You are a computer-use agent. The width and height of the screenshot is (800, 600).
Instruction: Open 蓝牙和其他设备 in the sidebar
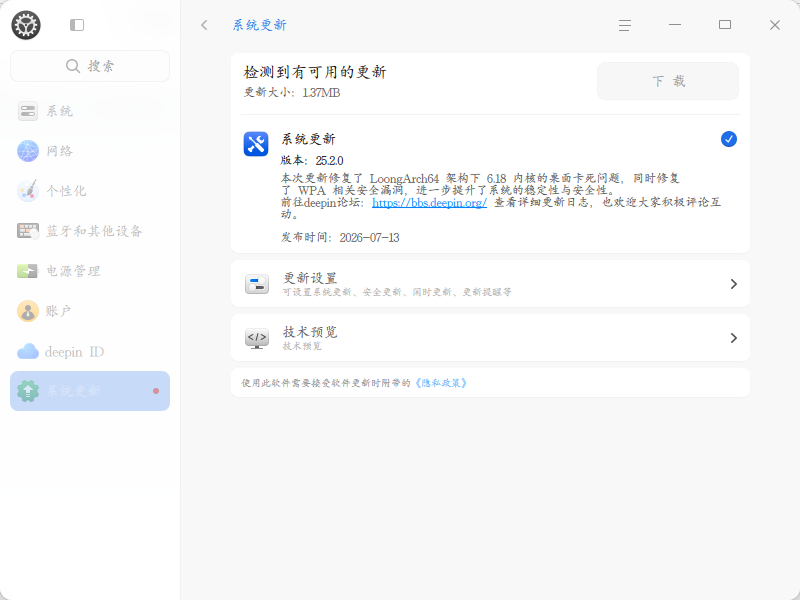pos(90,231)
